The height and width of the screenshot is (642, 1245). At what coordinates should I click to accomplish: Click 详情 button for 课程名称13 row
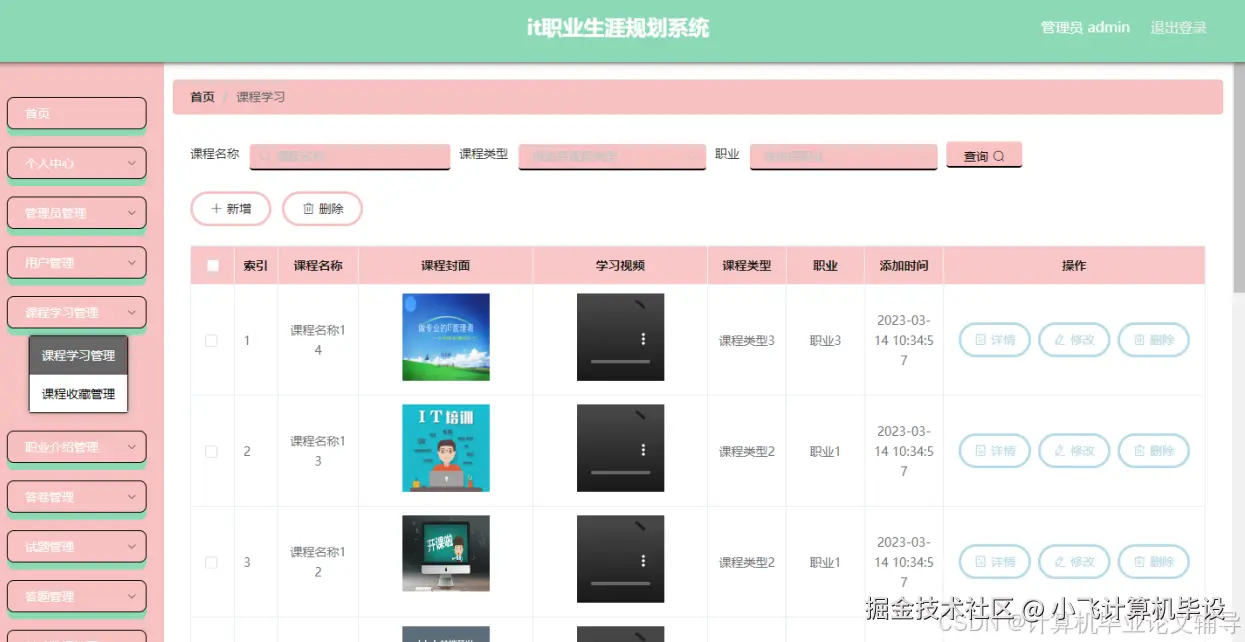pyautogui.click(x=995, y=451)
